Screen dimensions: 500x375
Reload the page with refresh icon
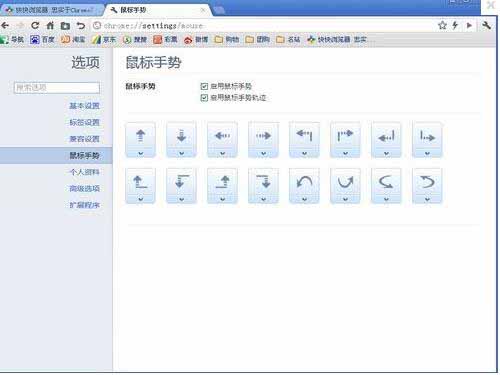pyautogui.click(x=35, y=25)
